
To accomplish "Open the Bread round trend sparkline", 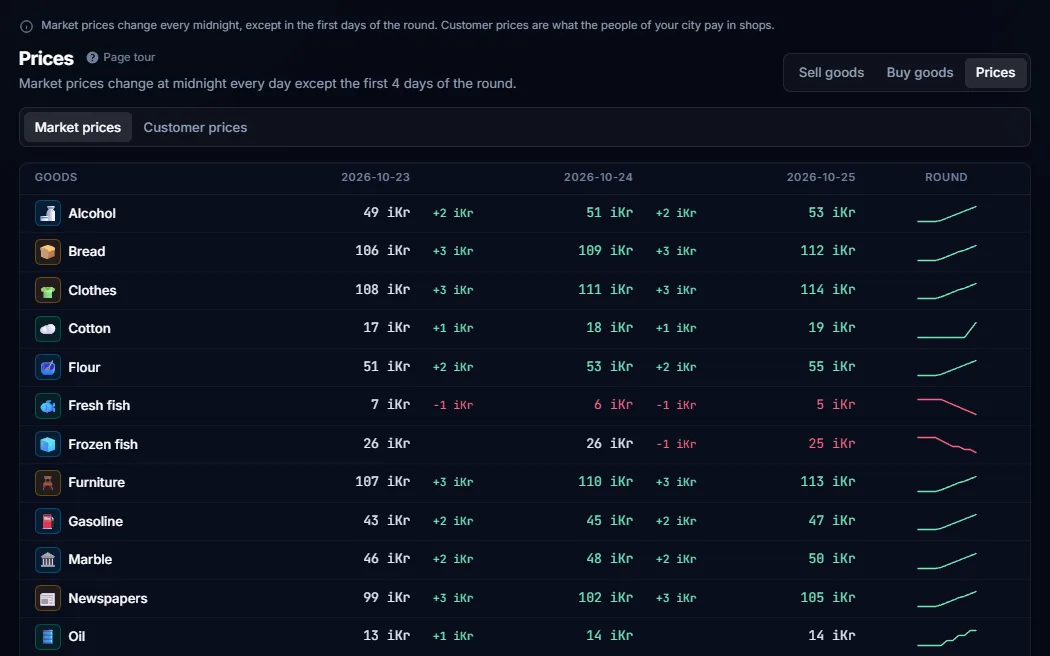I will [946, 252].
